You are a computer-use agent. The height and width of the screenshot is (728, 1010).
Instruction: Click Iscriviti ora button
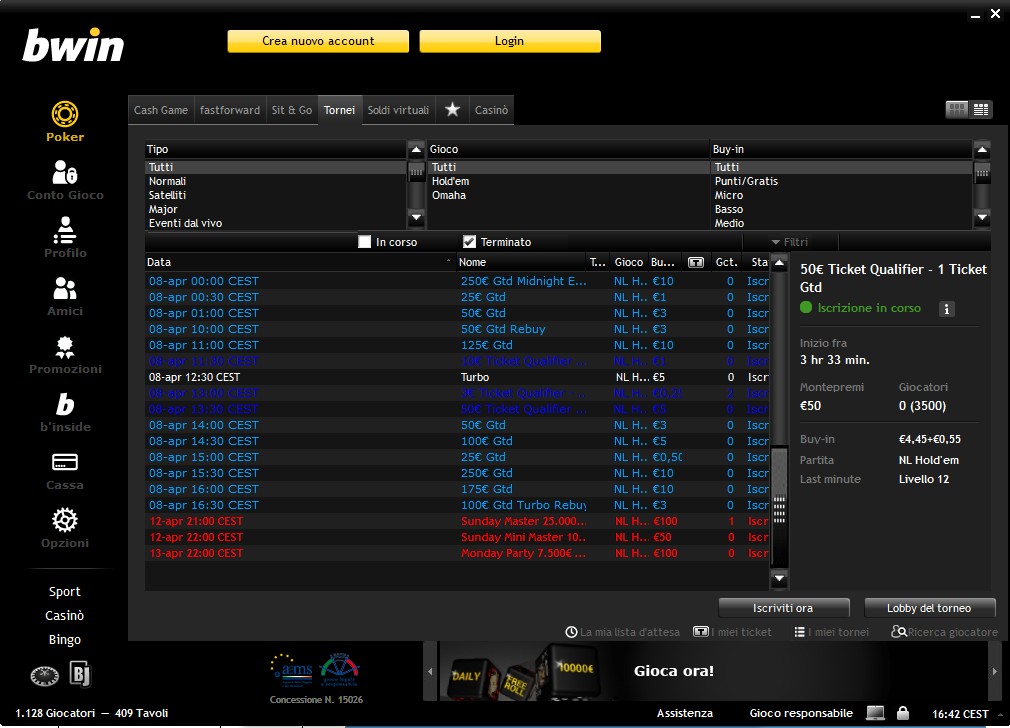click(783, 608)
